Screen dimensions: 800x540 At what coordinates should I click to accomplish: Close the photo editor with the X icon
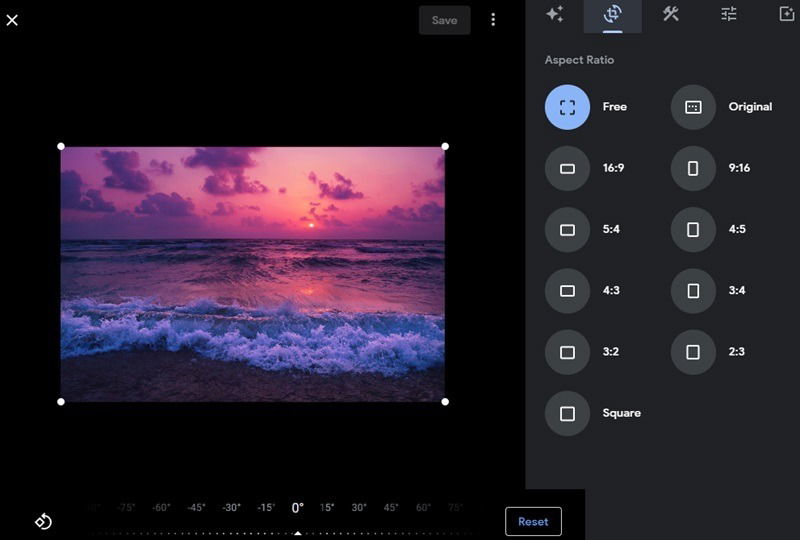click(12, 20)
